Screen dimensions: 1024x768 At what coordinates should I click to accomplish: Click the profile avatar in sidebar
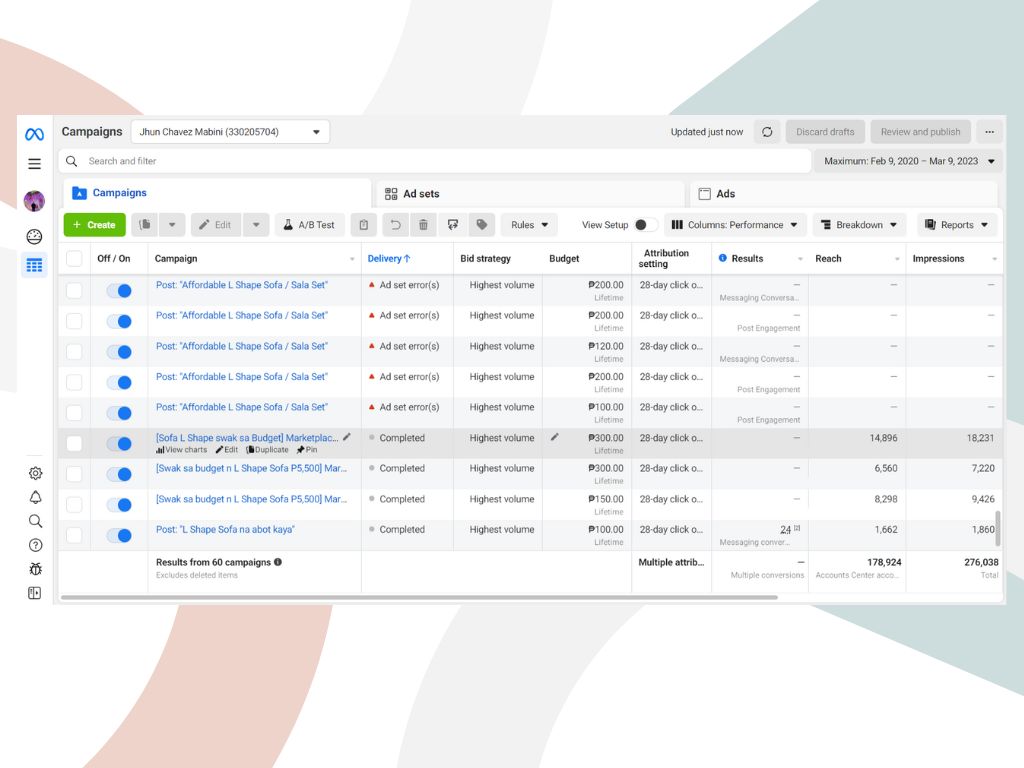point(35,200)
